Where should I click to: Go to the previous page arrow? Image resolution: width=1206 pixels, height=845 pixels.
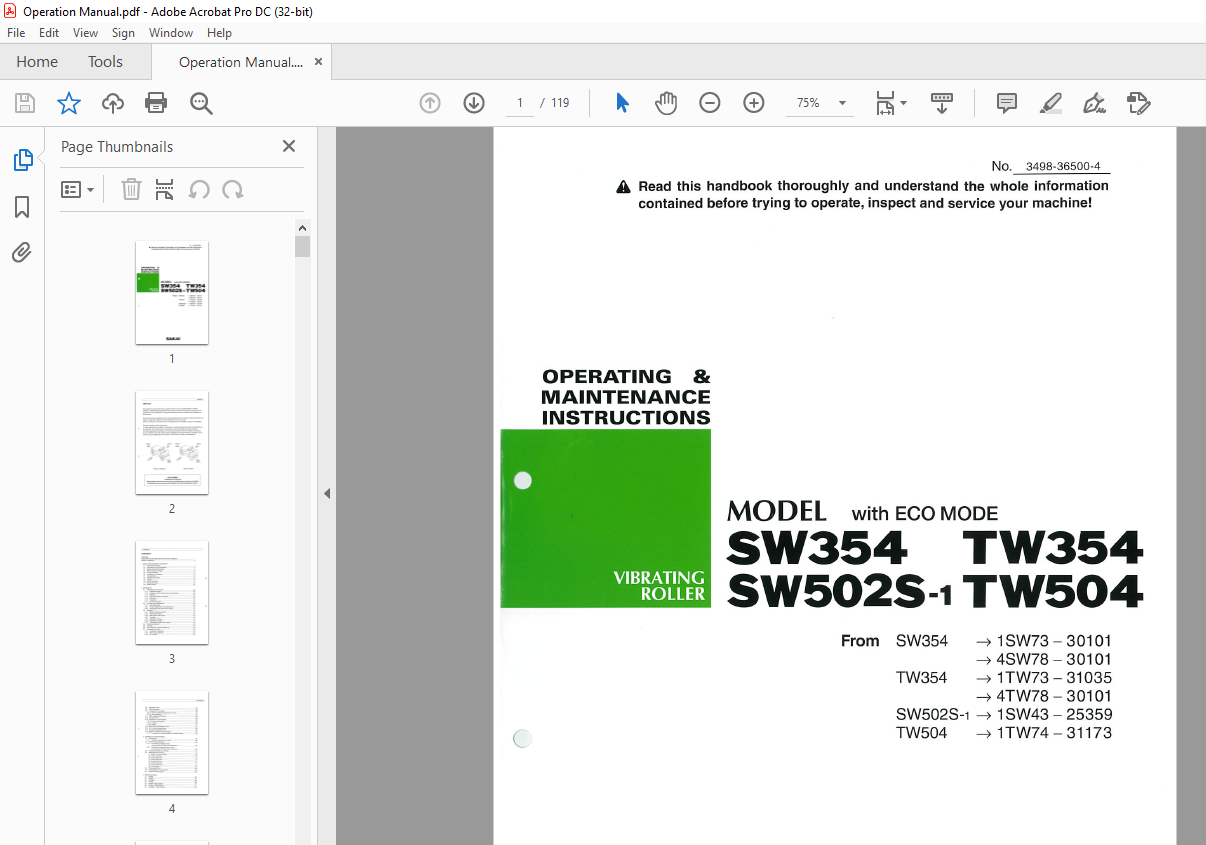pyautogui.click(x=430, y=103)
